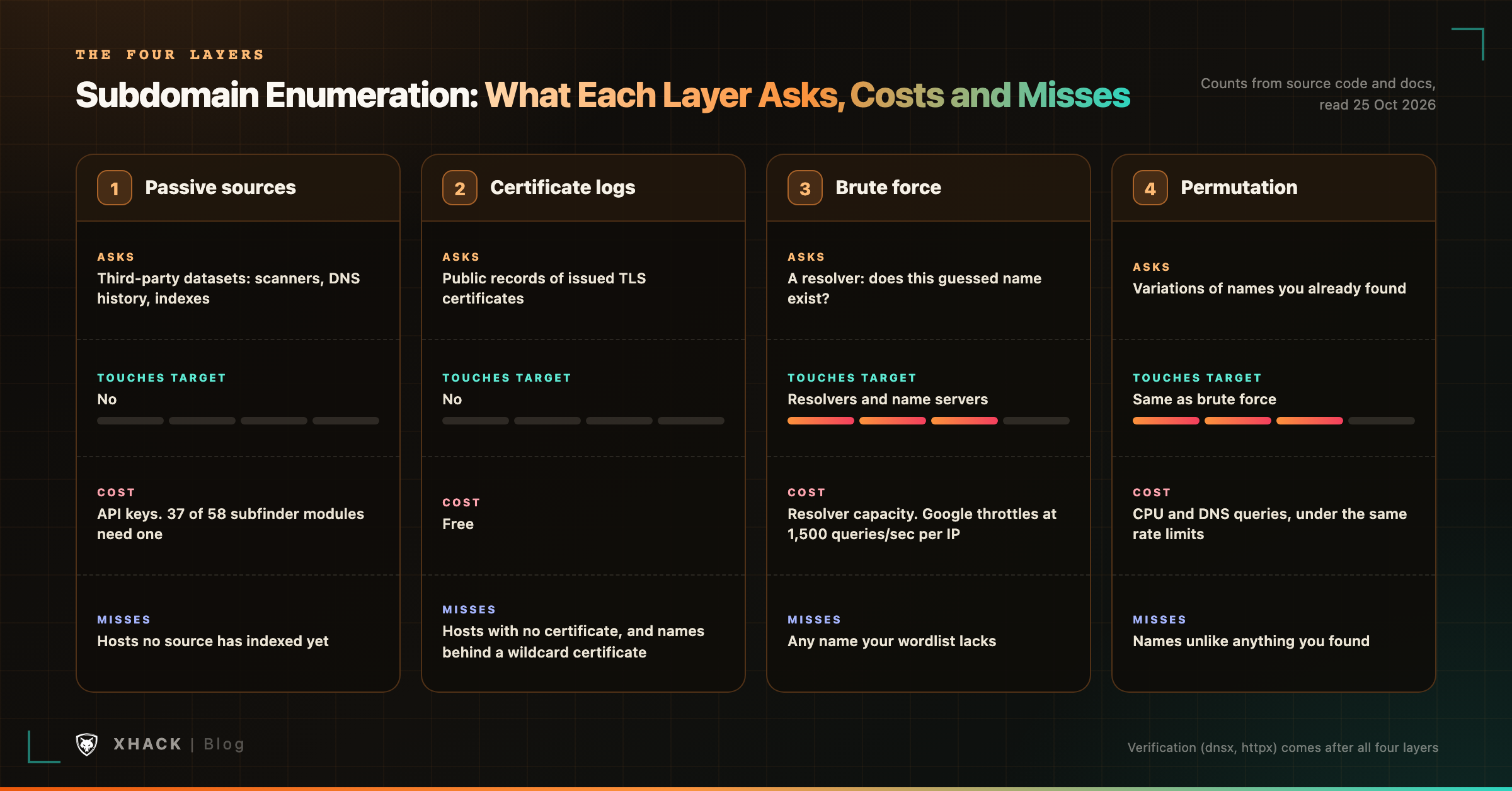The height and width of the screenshot is (791, 1512).
Task: Click "Names unlike anything you found"
Action: 1251,641
